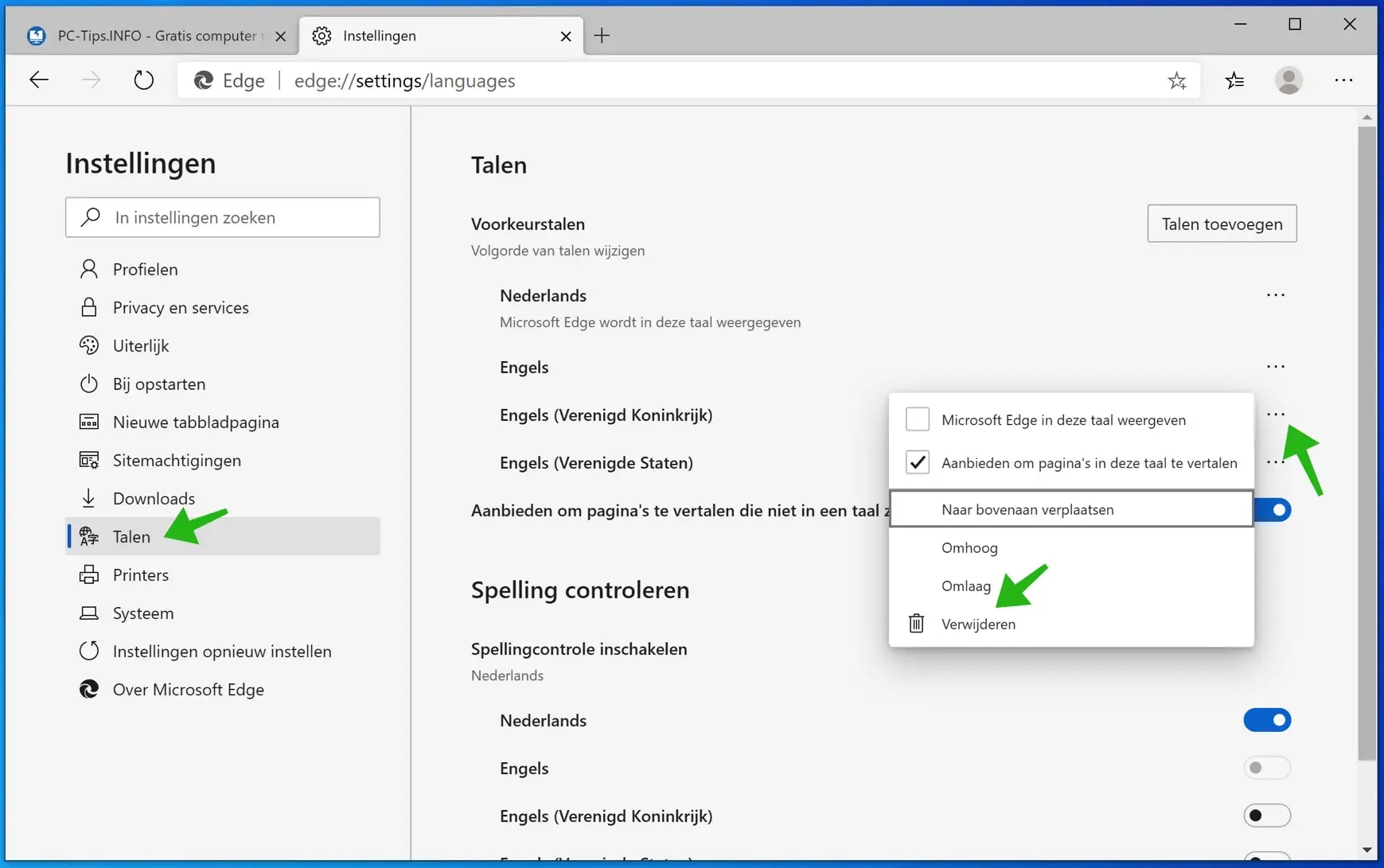Screen dimensions: 1384x868
Task: Click the Profielen person icon
Action: coord(89,269)
